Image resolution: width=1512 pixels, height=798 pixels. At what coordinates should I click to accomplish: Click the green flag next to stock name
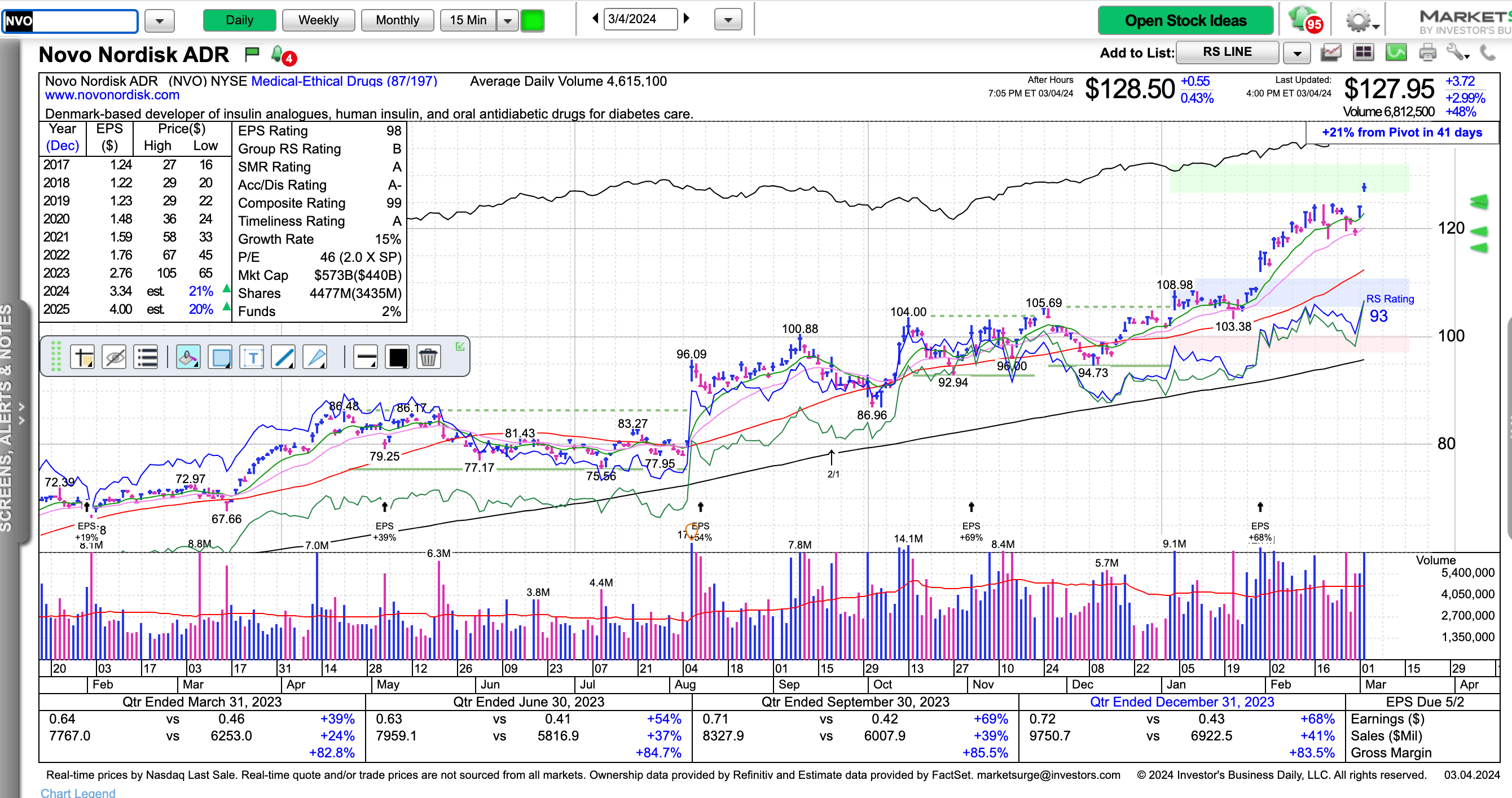tap(252, 55)
